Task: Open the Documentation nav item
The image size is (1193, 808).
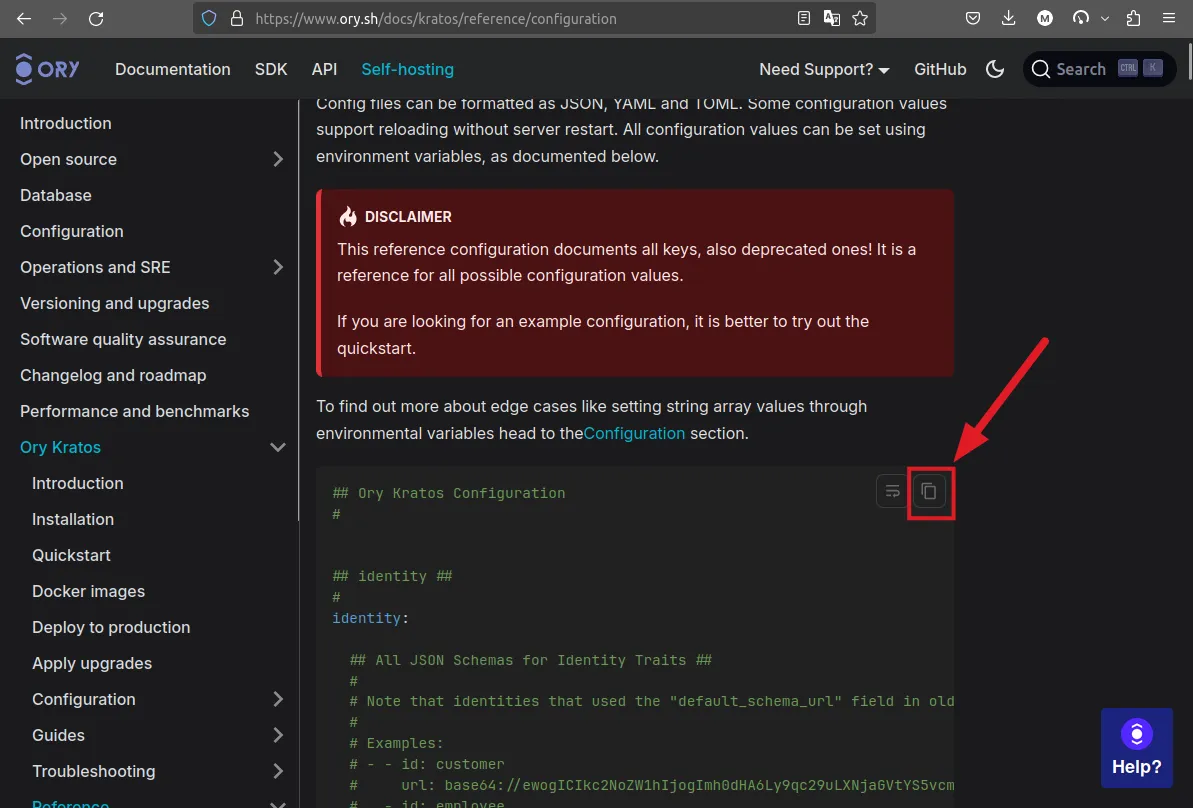Action: click(x=172, y=69)
